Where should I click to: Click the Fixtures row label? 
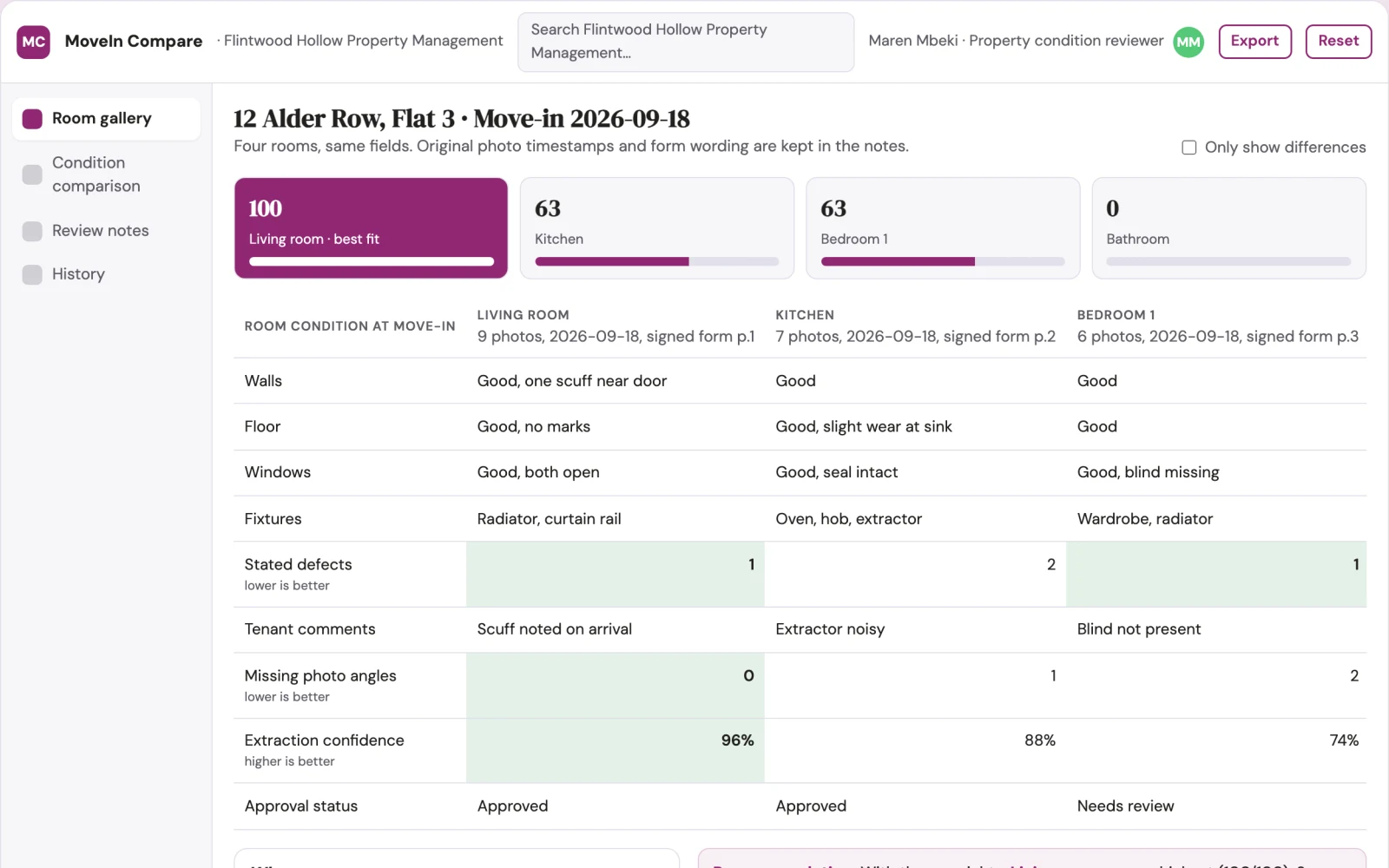pyautogui.click(x=273, y=519)
